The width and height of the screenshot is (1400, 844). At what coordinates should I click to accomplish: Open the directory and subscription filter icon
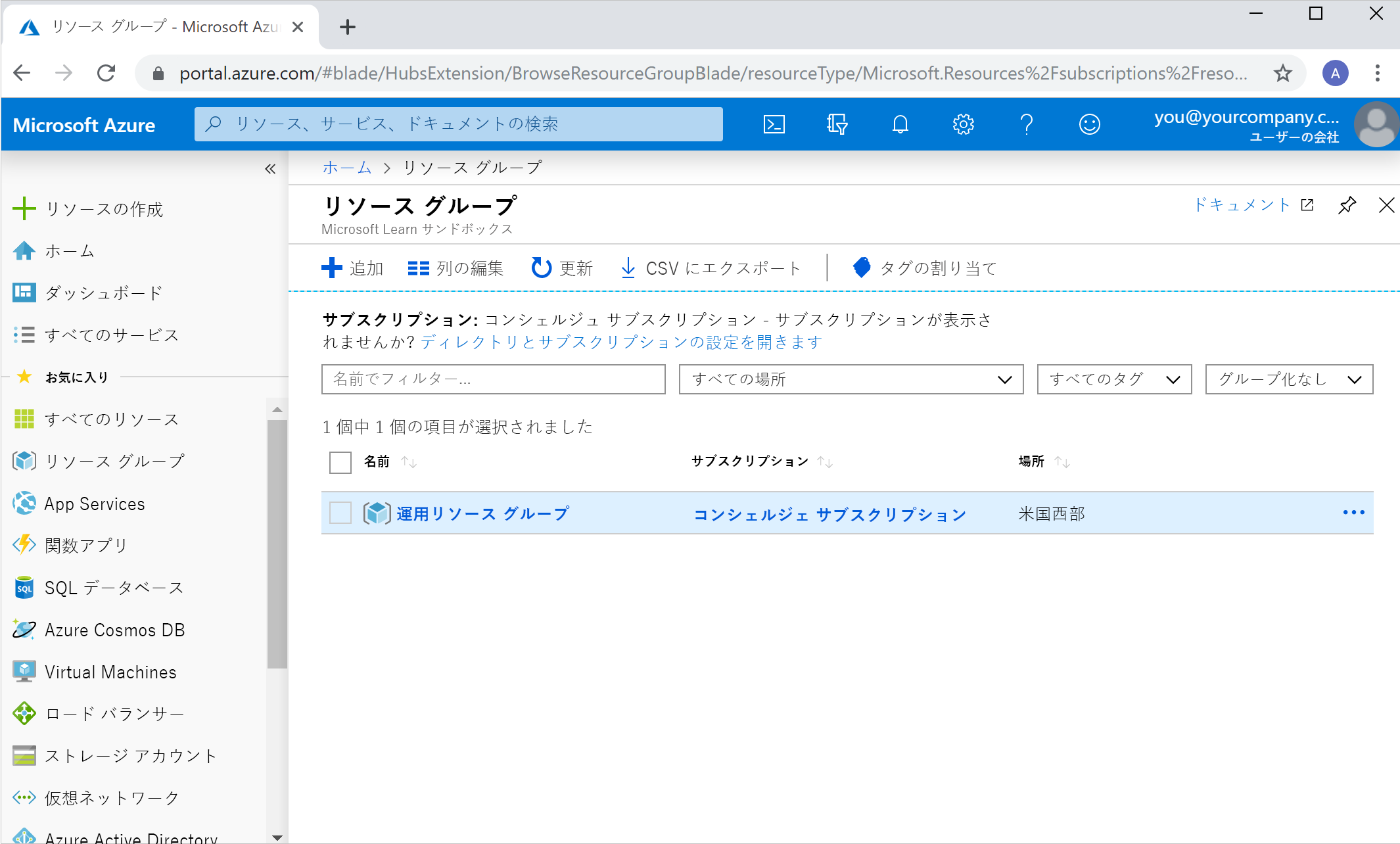click(837, 124)
